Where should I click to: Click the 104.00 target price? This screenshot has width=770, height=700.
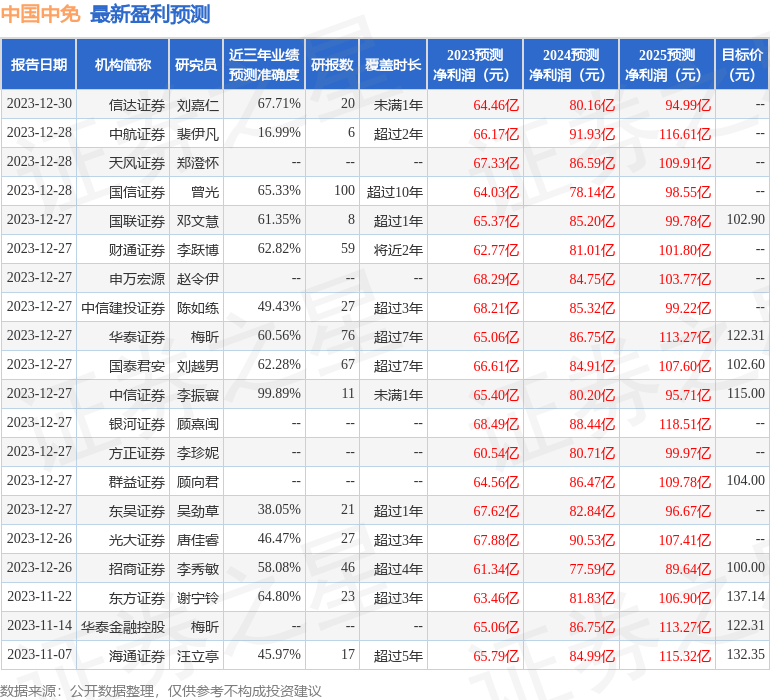pos(746,480)
